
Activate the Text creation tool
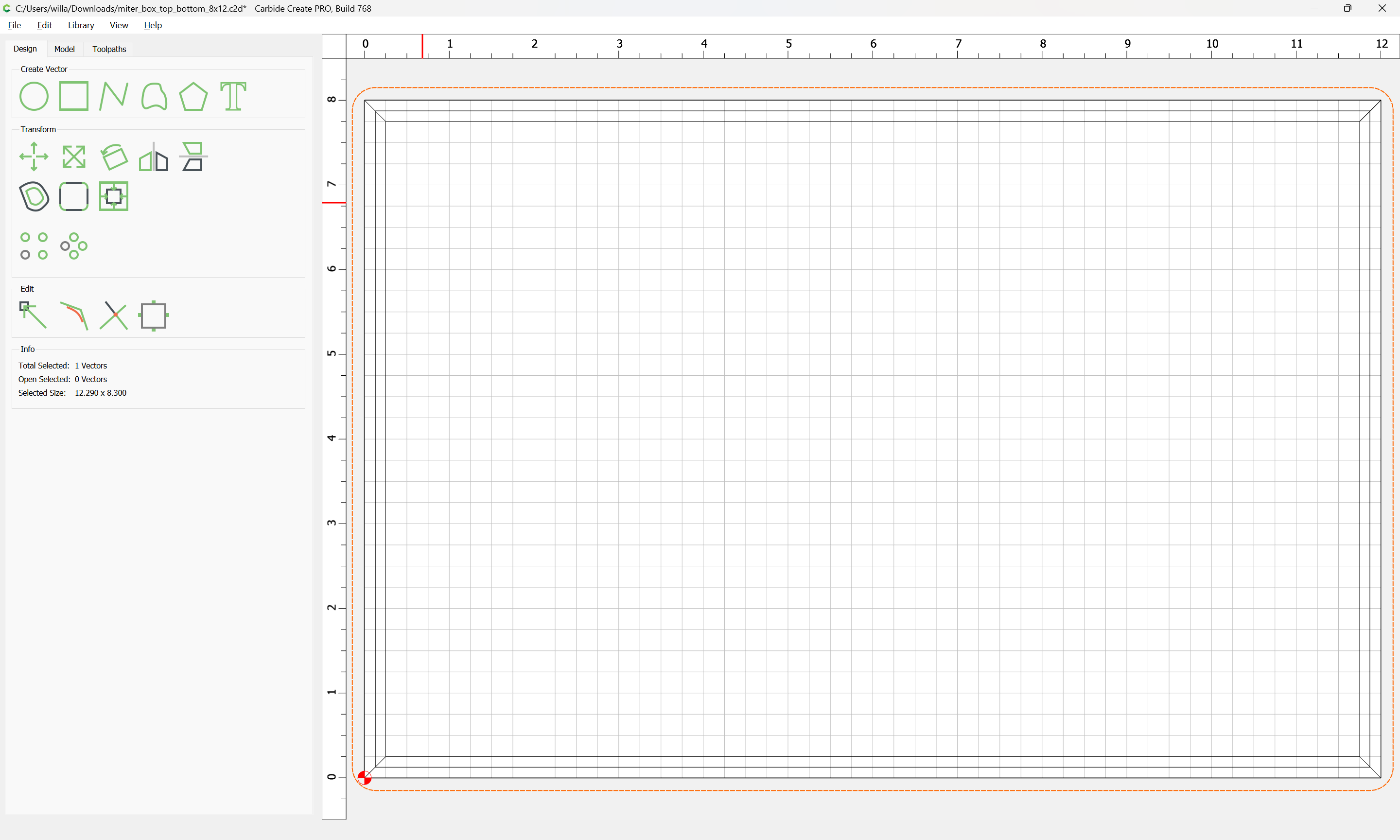point(233,96)
